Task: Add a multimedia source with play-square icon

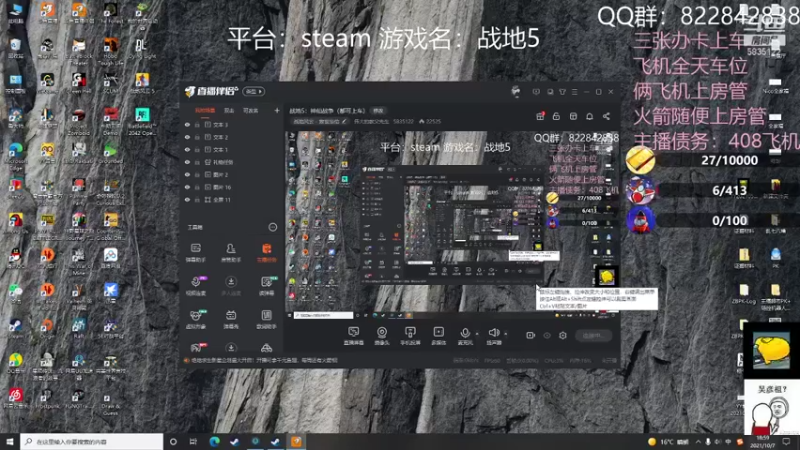Action: tap(438, 336)
